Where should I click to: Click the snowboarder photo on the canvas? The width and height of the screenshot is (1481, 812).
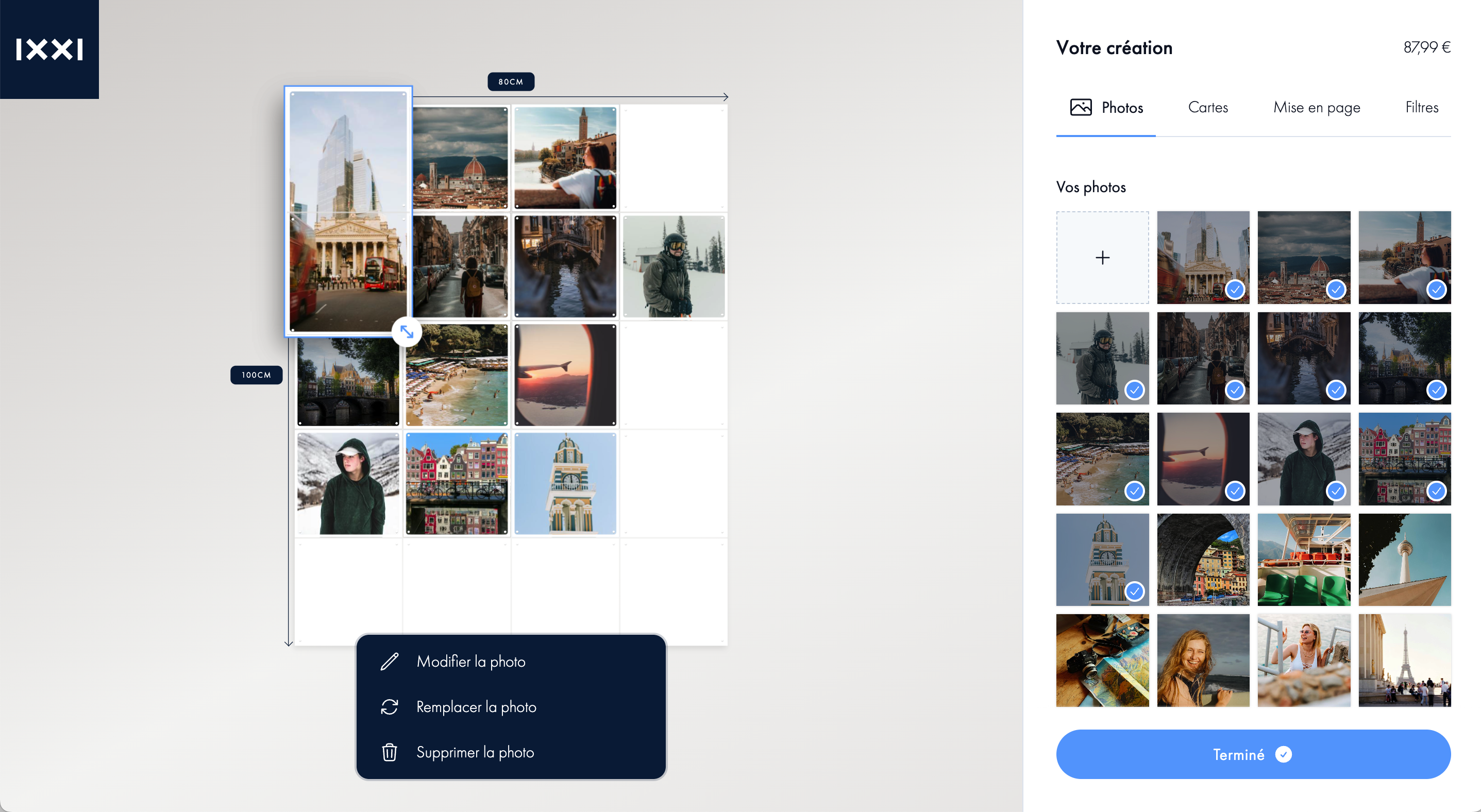[x=673, y=266]
